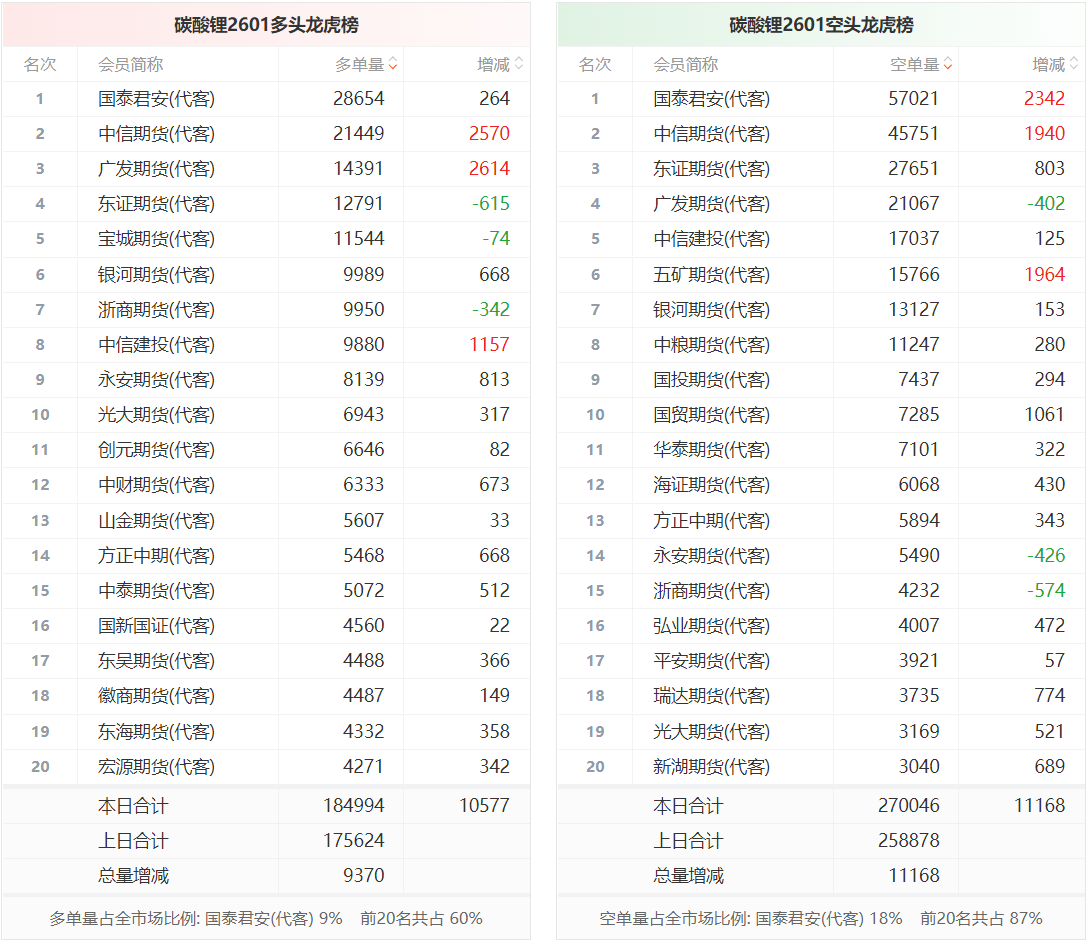The width and height of the screenshot is (1089, 944).
Task: Click 多单量 column header
Action: click(x=360, y=65)
